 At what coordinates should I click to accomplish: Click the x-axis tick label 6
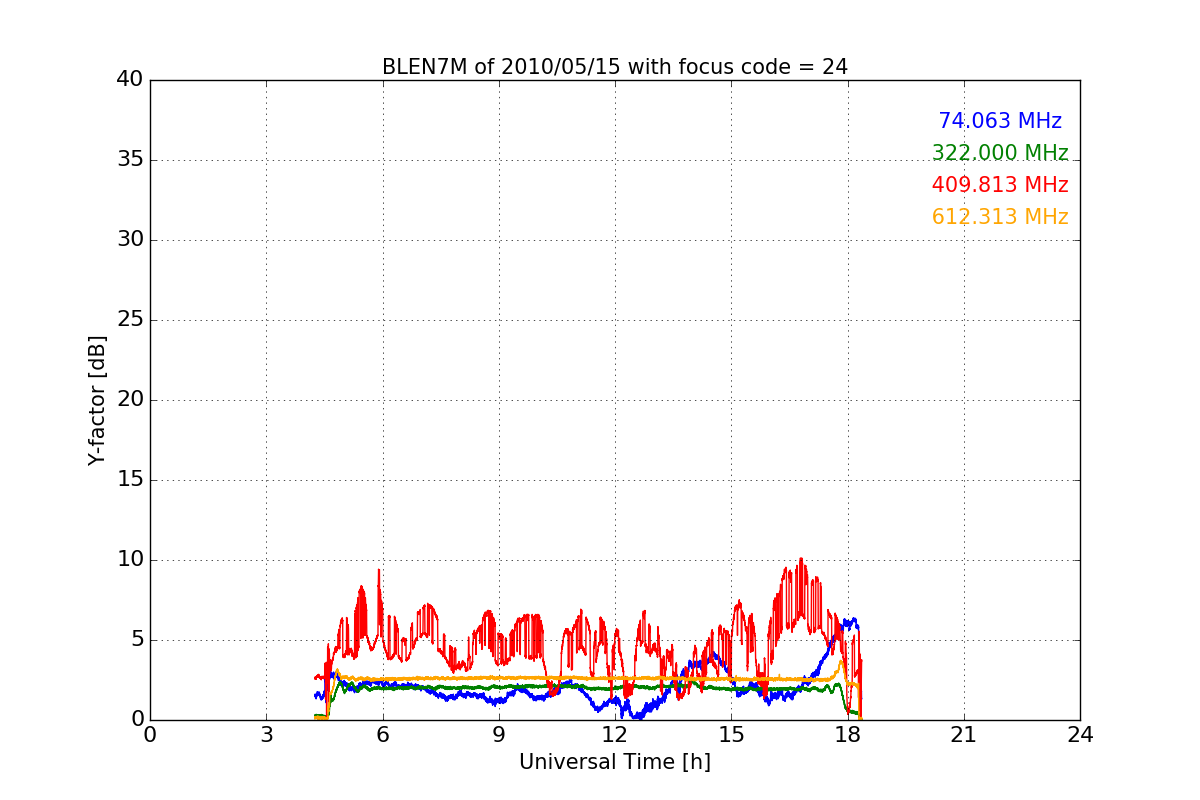(383, 735)
